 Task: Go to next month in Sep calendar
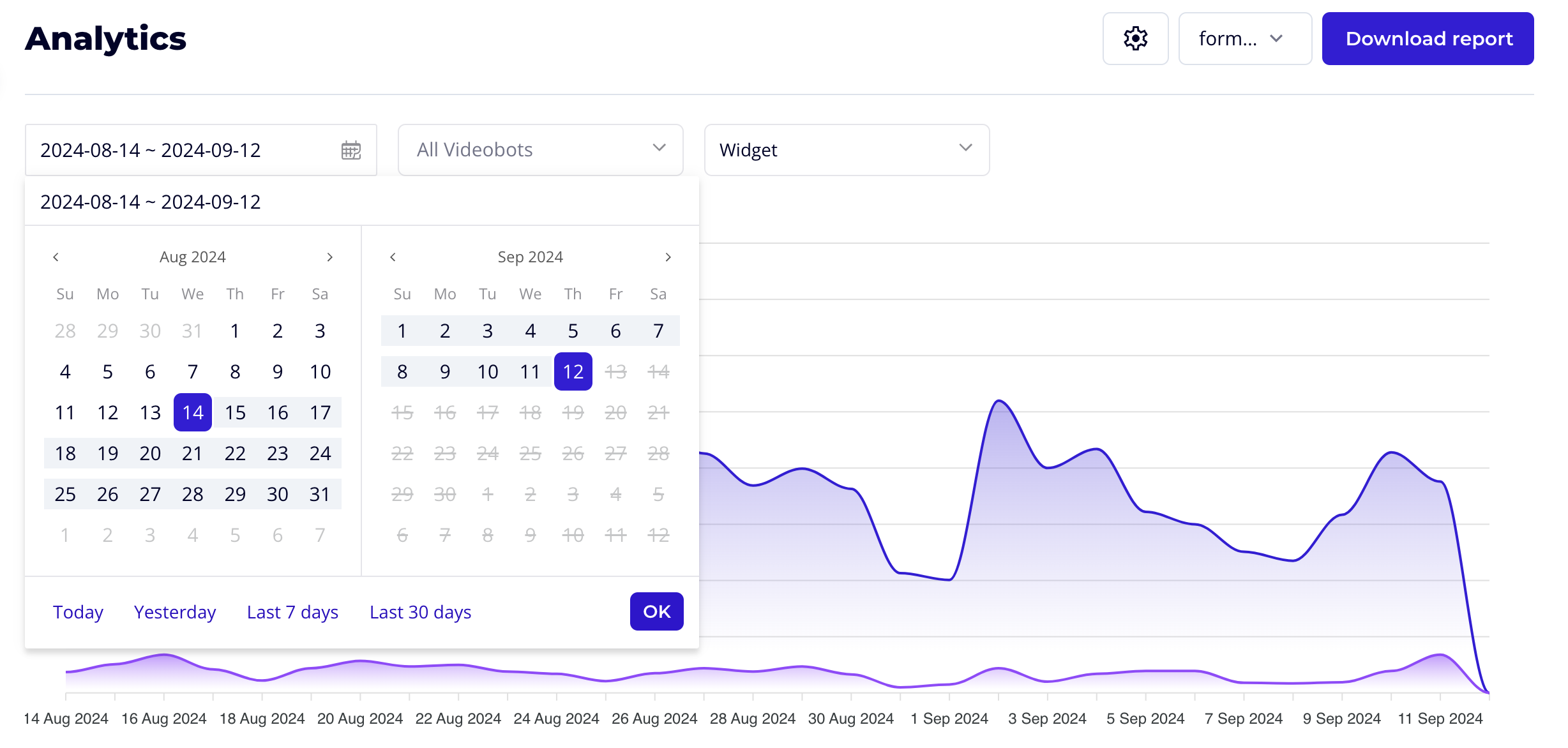coord(668,257)
